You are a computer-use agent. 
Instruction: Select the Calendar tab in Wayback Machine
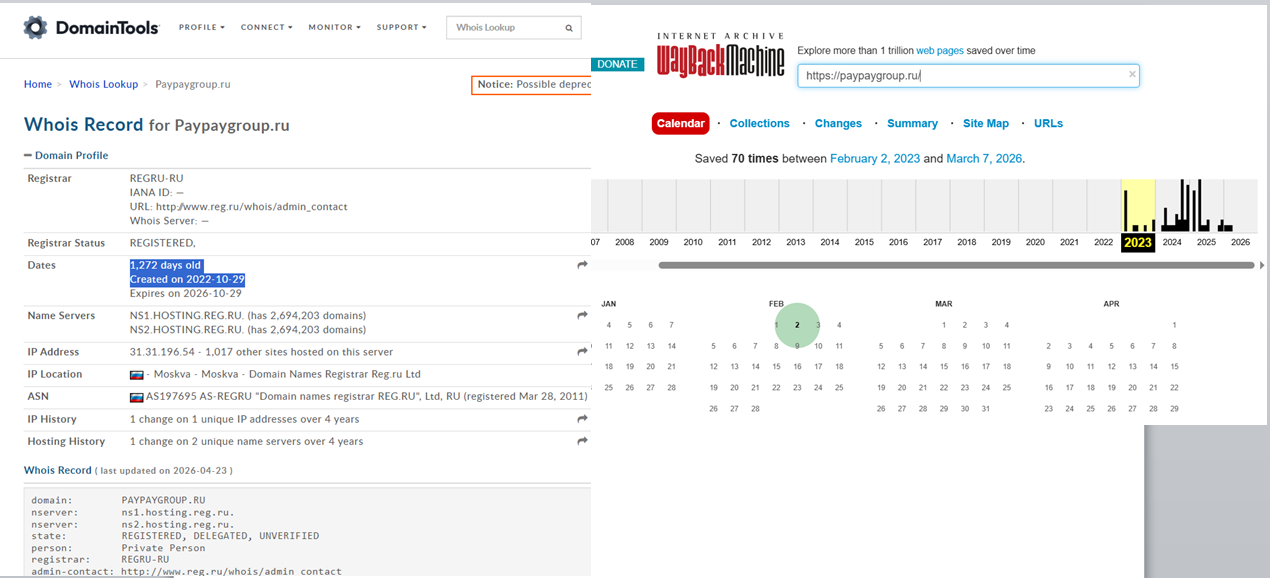[x=680, y=123]
